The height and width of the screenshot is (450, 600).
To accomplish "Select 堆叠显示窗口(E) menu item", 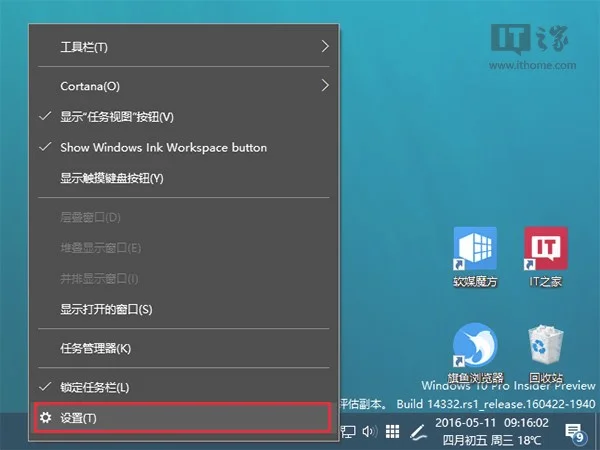I will point(184,248).
